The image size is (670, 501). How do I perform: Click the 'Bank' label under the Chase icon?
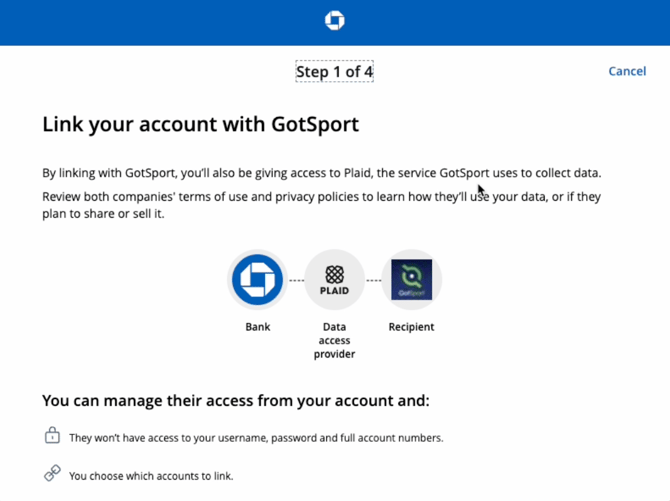258,327
